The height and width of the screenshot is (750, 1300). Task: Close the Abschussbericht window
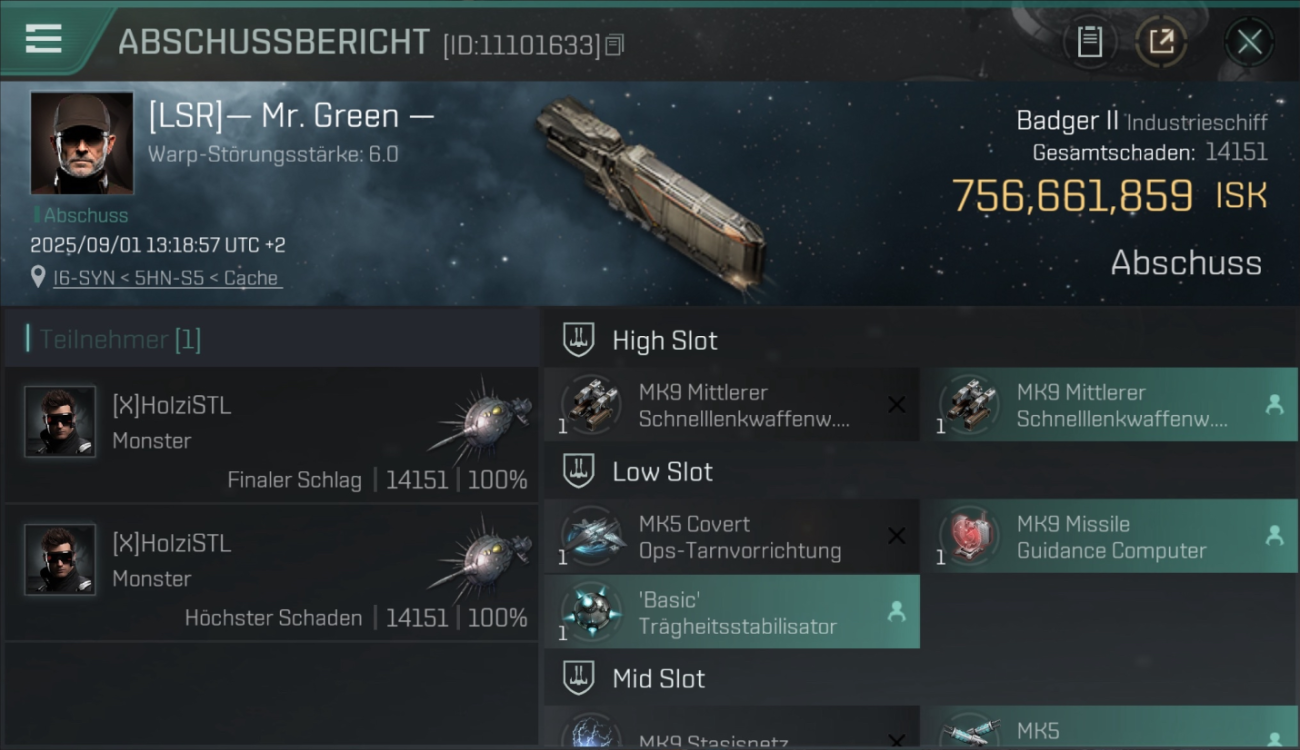tap(1249, 42)
